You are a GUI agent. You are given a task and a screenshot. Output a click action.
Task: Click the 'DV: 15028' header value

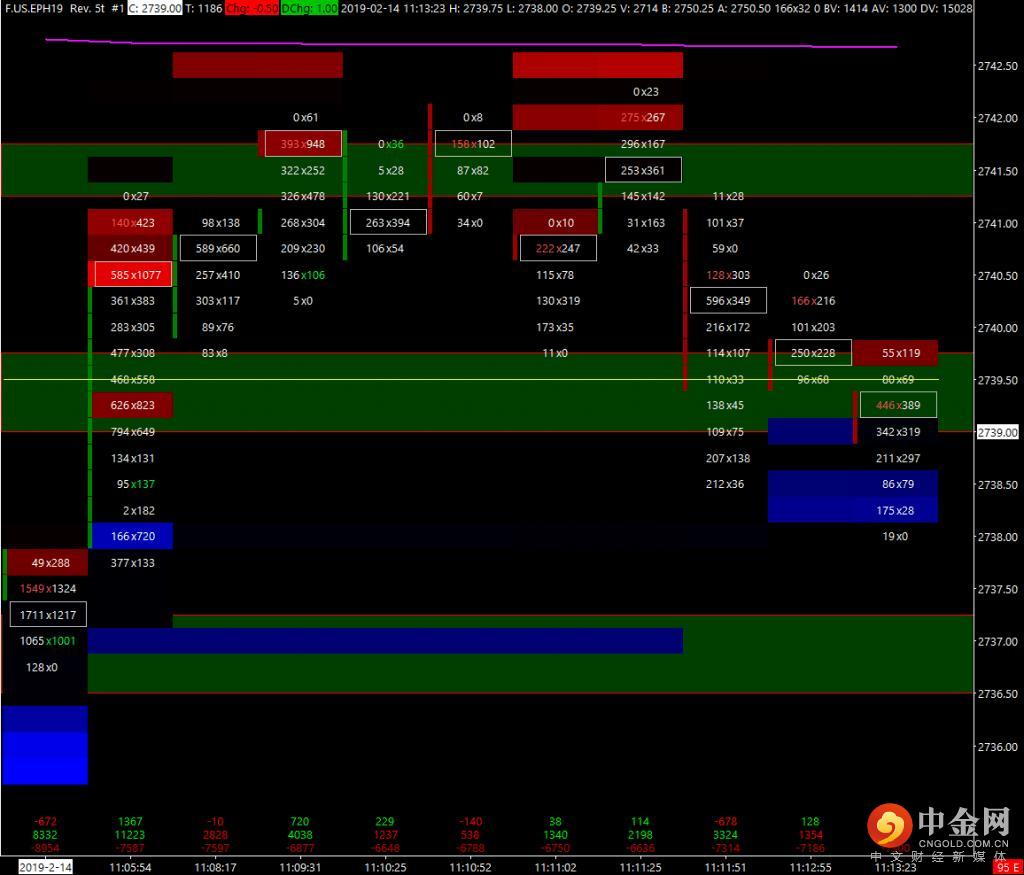[946, 8]
